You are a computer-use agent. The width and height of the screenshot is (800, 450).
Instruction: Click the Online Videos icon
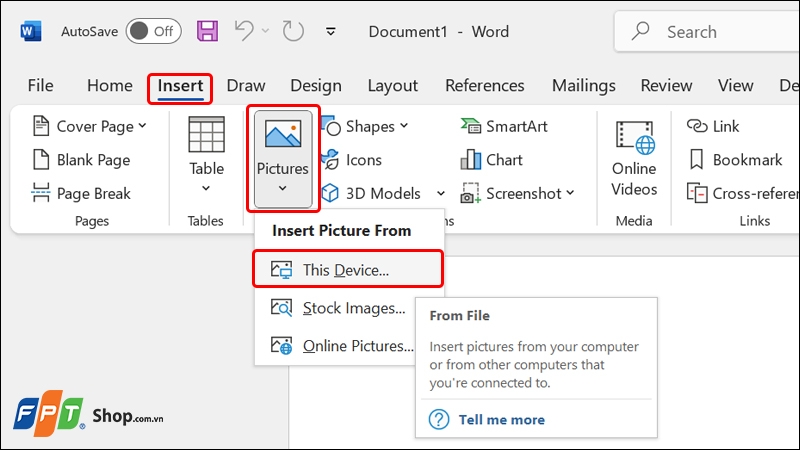[635, 138]
